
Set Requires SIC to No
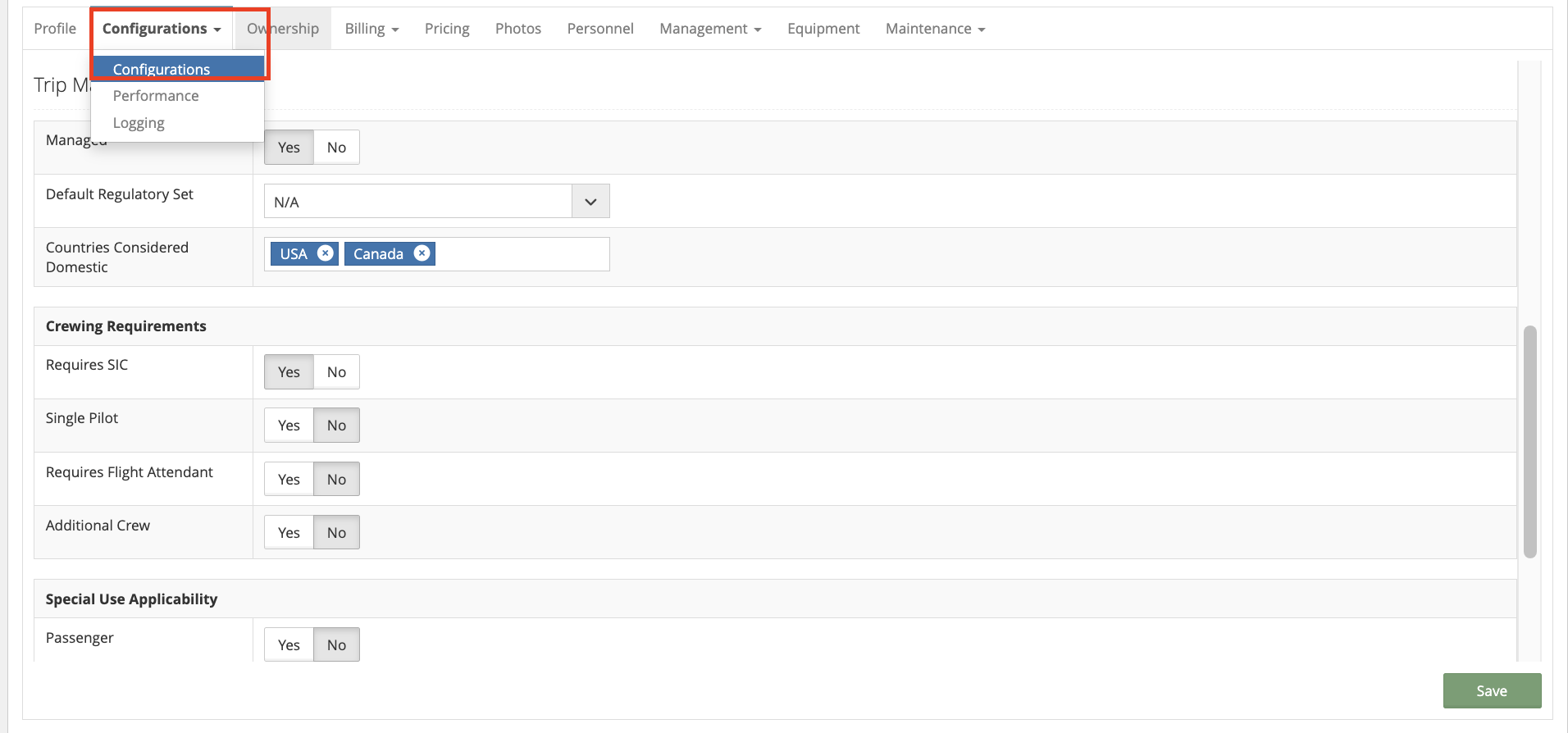[x=336, y=372]
